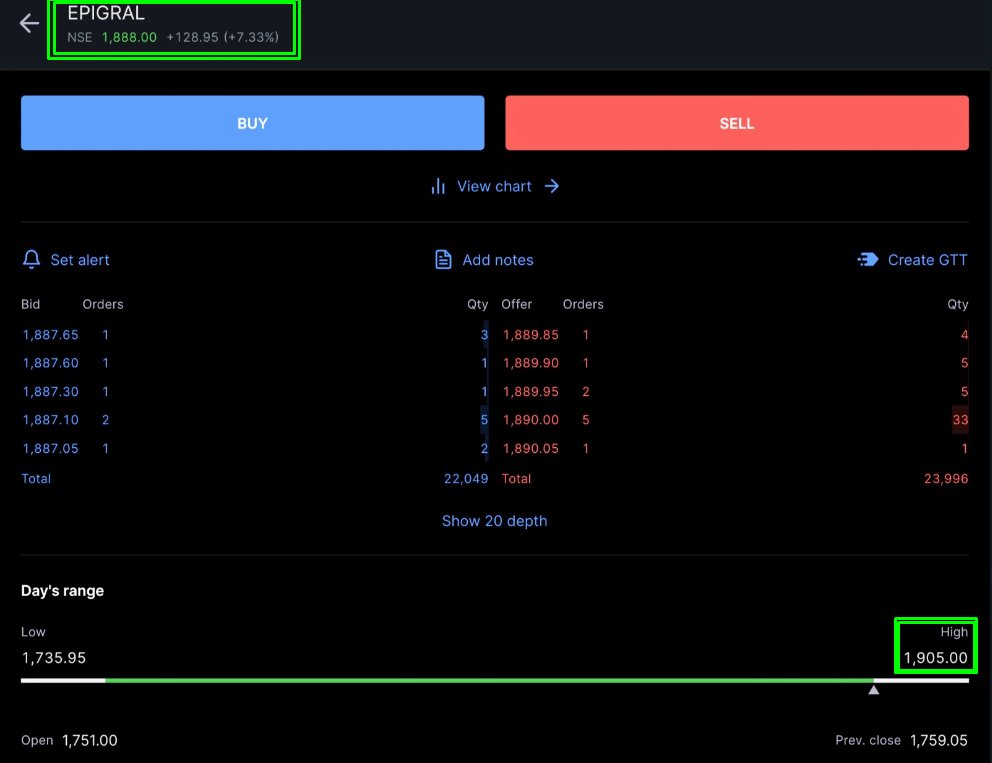Open Create GTT
The height and width of the screenshot is (763, 992).
(x=927, y=260)
